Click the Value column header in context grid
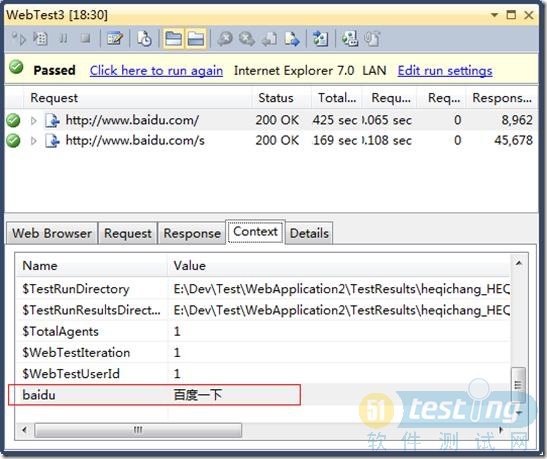This screenshot has width=547, height=459. (x=339, y=266)
